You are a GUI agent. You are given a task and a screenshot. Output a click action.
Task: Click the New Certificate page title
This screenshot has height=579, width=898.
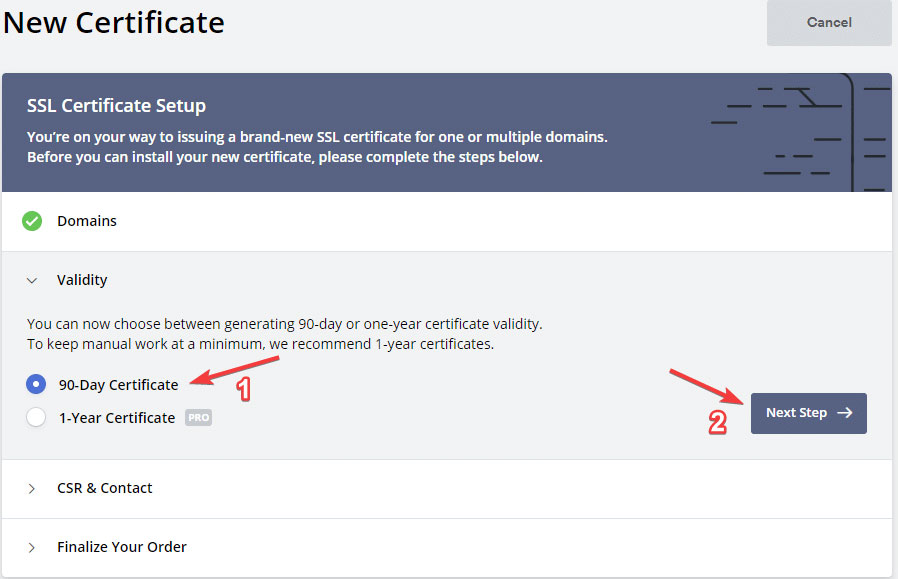click(x=113, y=22)
